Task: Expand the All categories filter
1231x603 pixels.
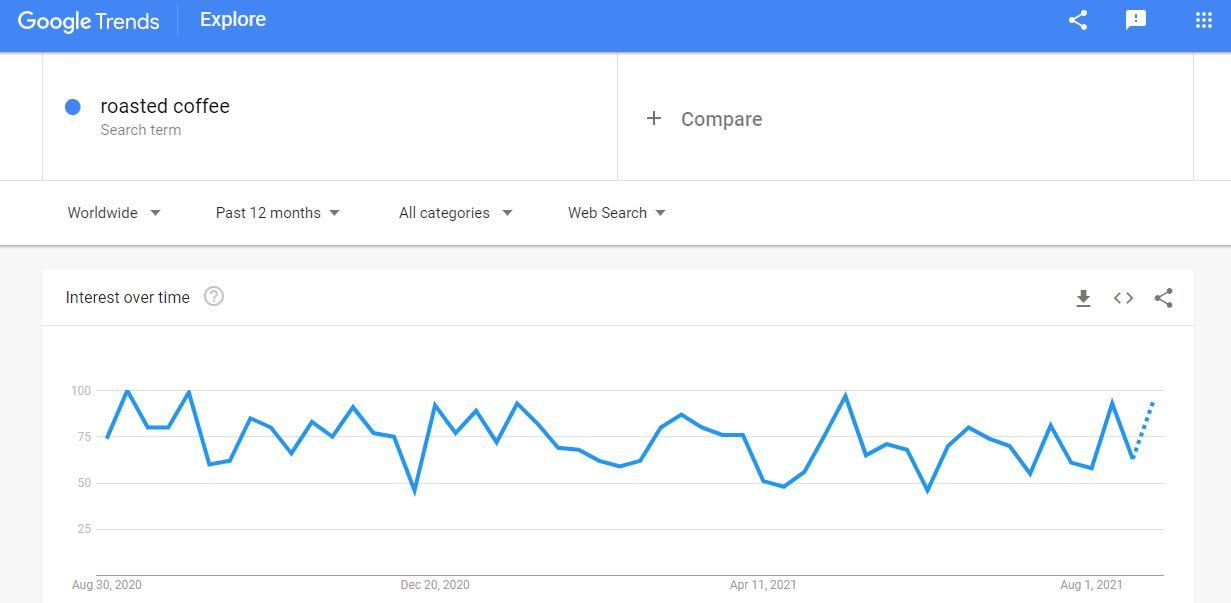Action: 455,213
